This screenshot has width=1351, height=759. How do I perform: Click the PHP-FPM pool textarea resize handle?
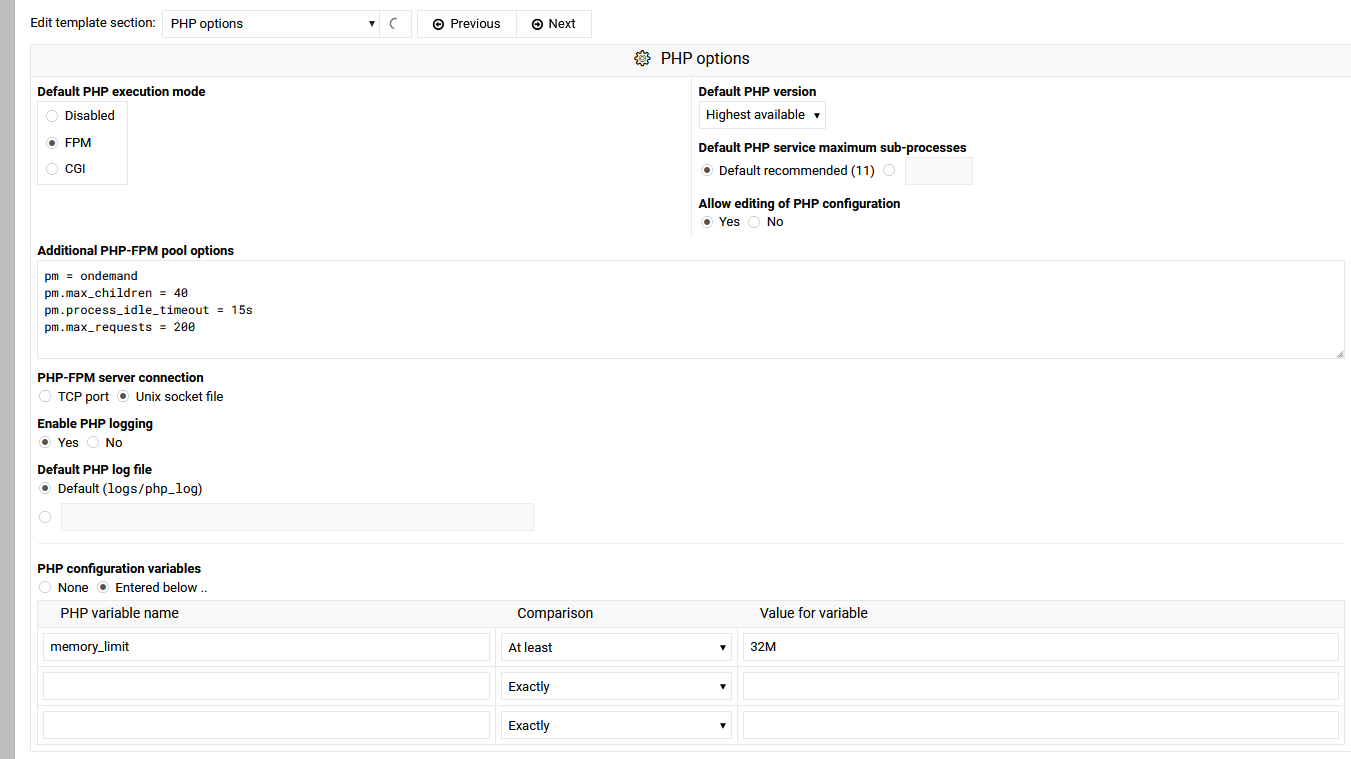click(1339, 353)
